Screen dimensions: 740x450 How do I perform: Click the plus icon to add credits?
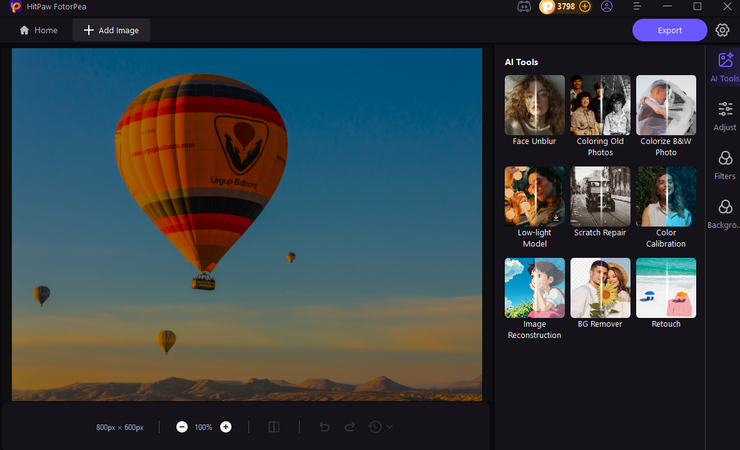click(x=585, y=7)
